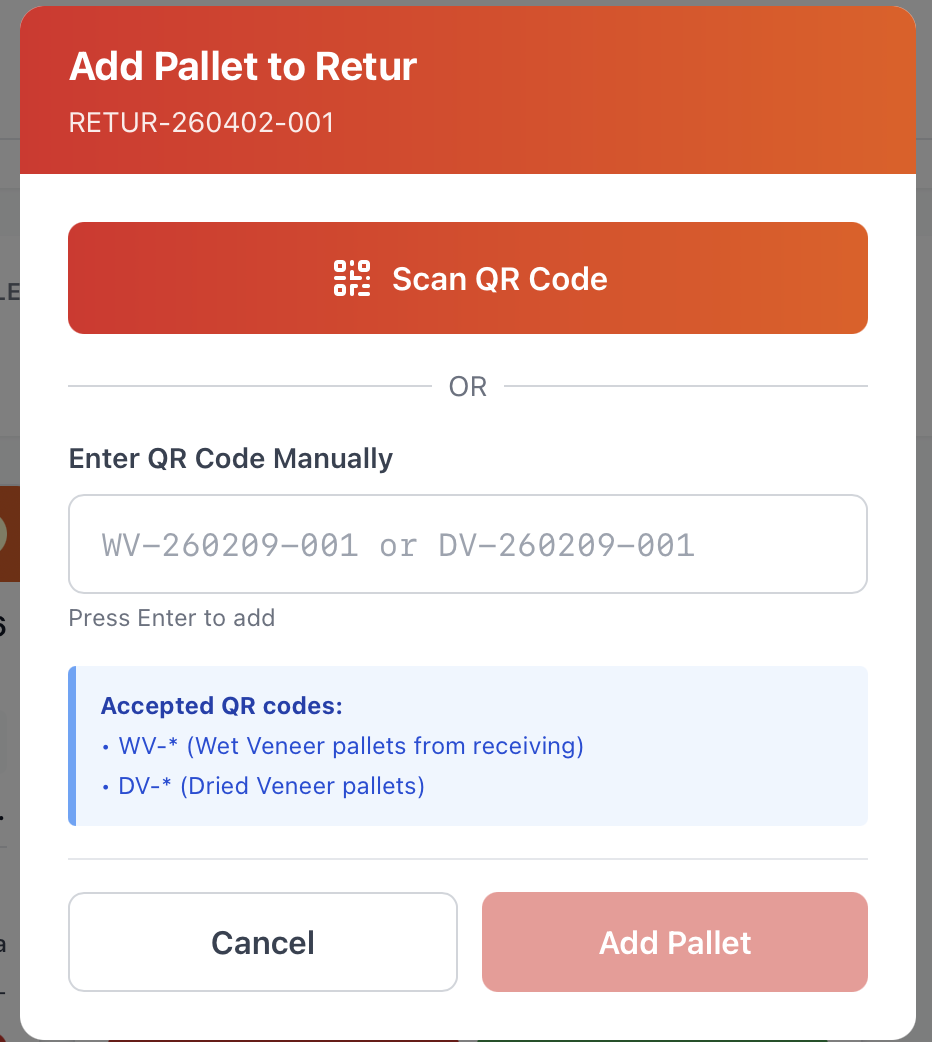Click the "Accepted QR codes:" heading
932x1042 pixels.
[221, 706]
